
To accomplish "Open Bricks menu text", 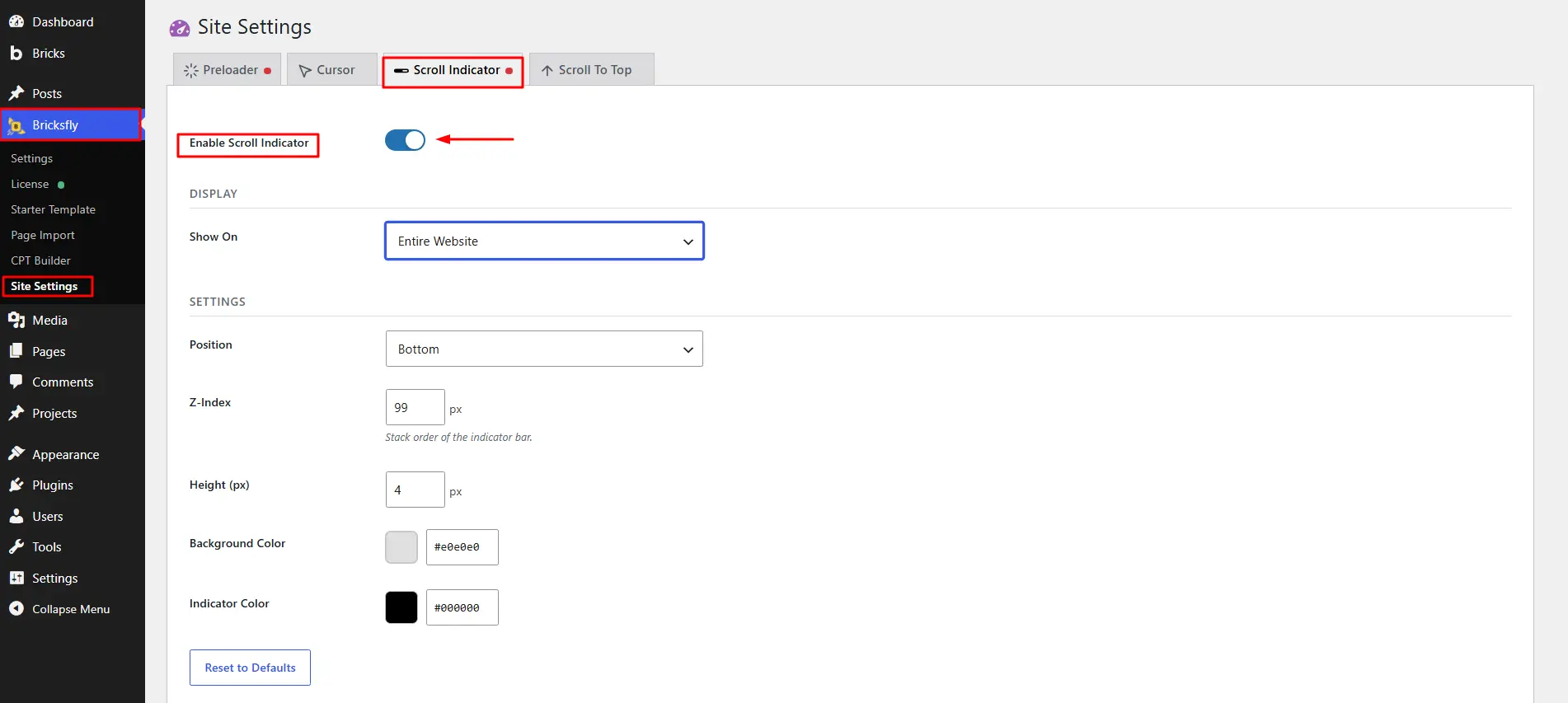I will (x=49, y=53).
